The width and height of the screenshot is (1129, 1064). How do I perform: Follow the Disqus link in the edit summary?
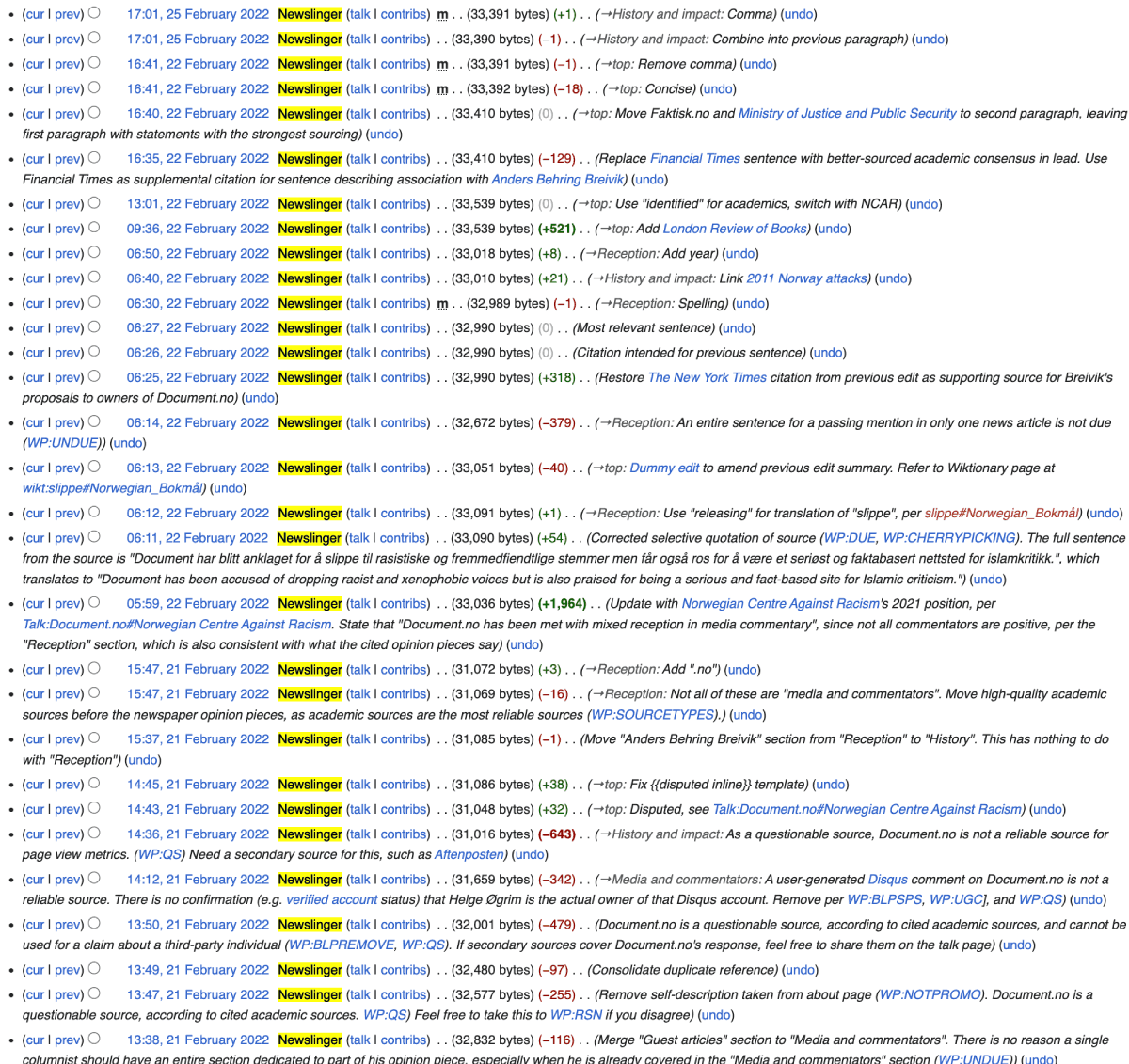click(887, 880)
